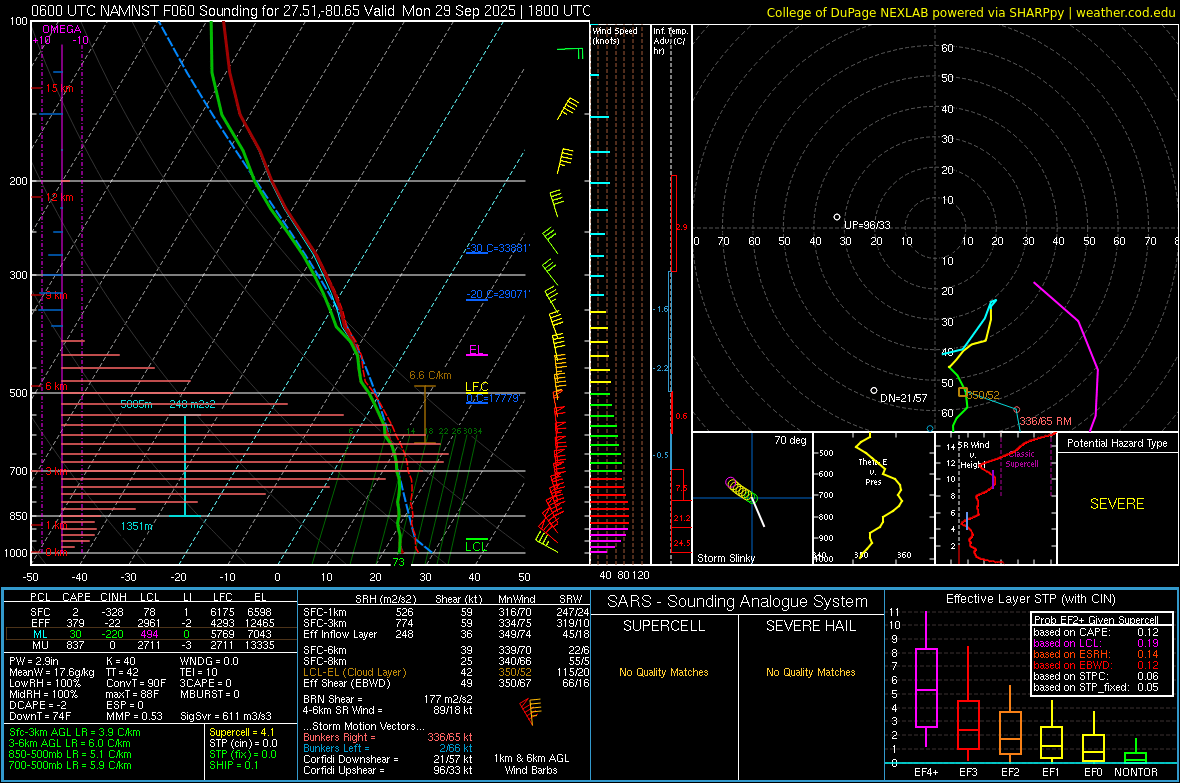
Task: Click the SigSvr = 611 m3/s3 value
Action: [226, 716]
